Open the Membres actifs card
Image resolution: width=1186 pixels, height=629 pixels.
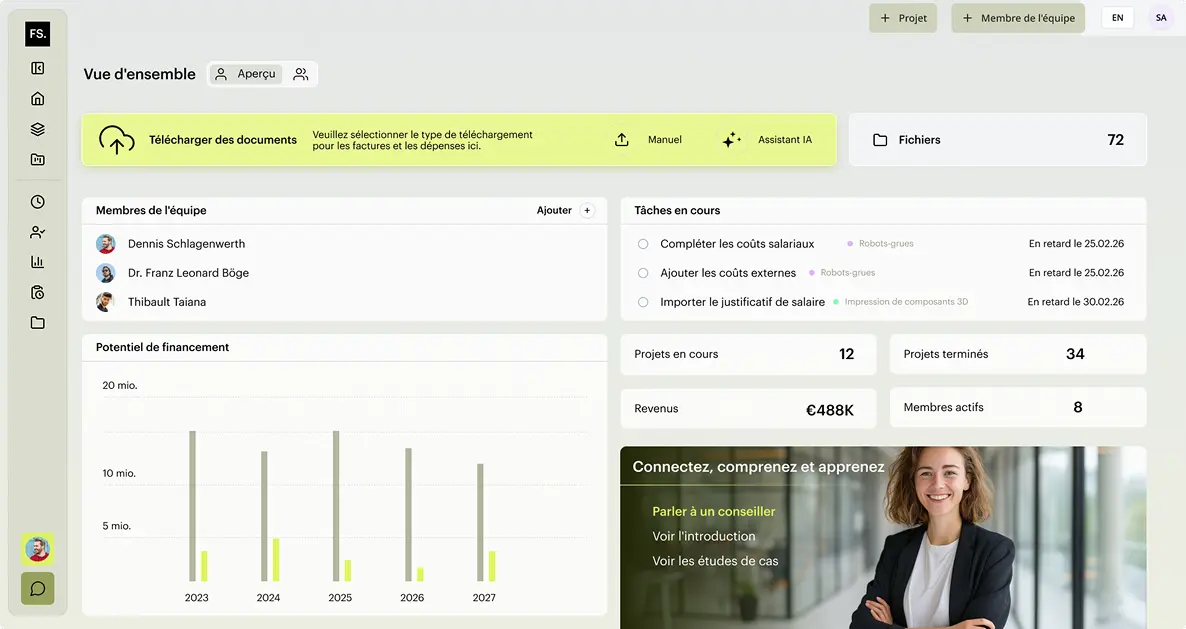(x=1018, y=407)
